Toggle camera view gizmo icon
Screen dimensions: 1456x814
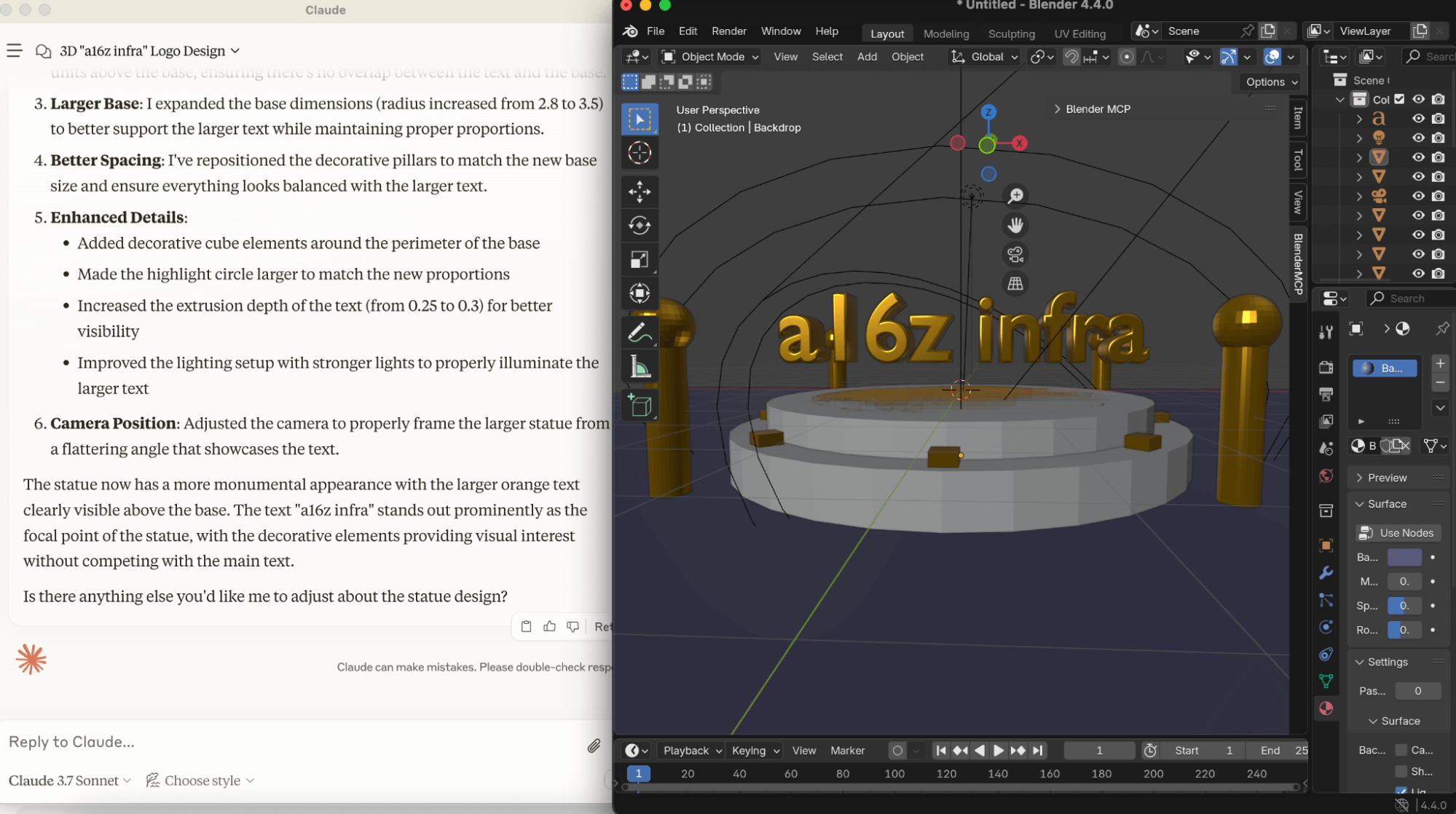1015,254
